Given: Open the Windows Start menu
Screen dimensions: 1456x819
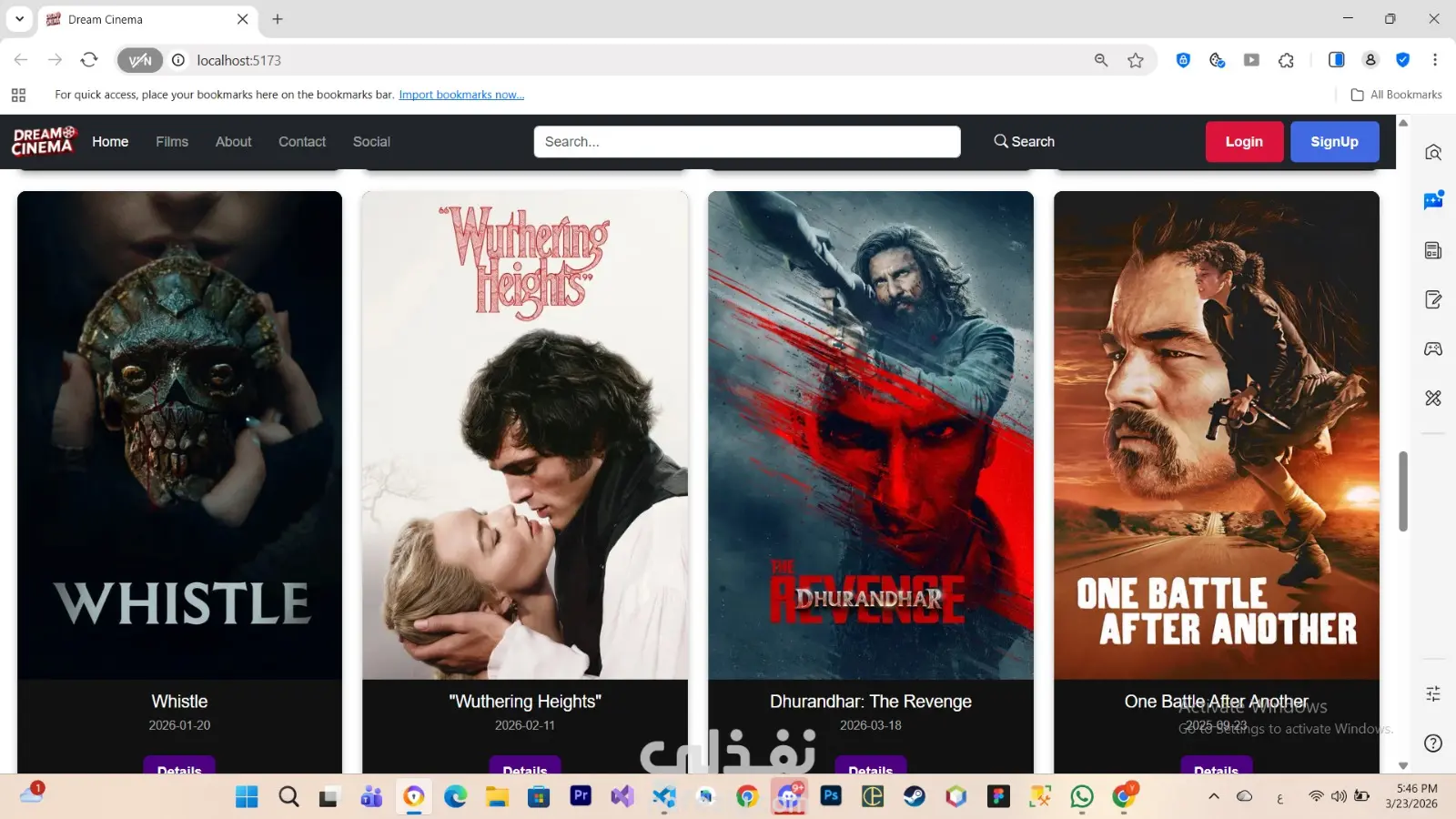Looking at the screenshot, I should 247,797.
